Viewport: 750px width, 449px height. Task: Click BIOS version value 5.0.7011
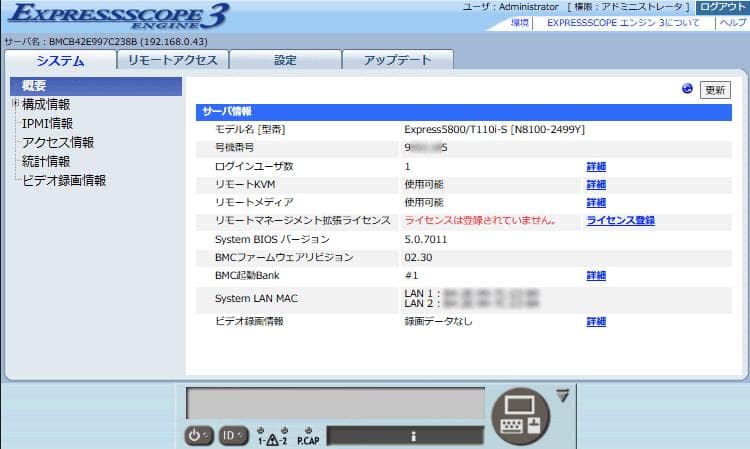point(426,239)
